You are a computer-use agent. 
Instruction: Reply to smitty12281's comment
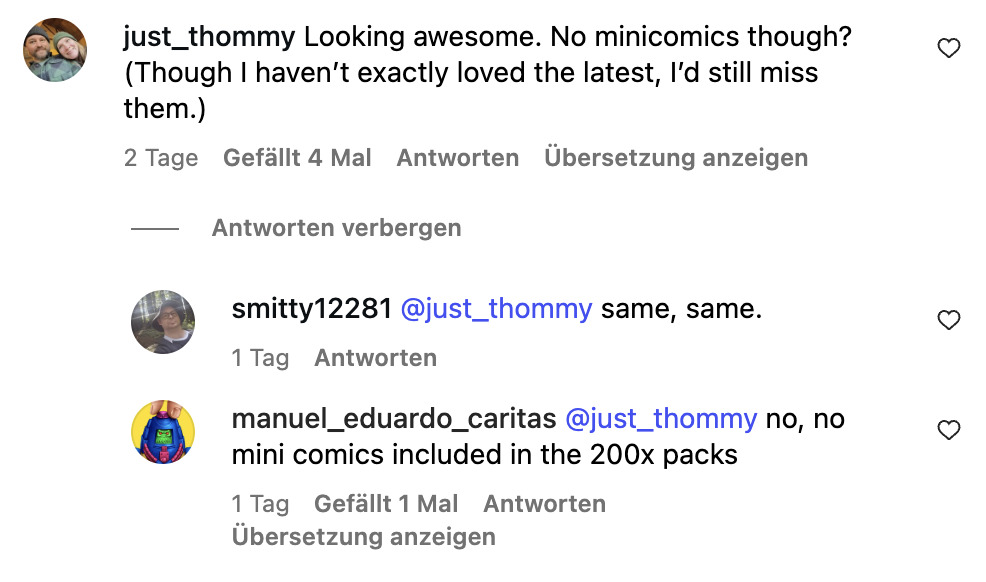pyautogui.click(x=375, y=358)
